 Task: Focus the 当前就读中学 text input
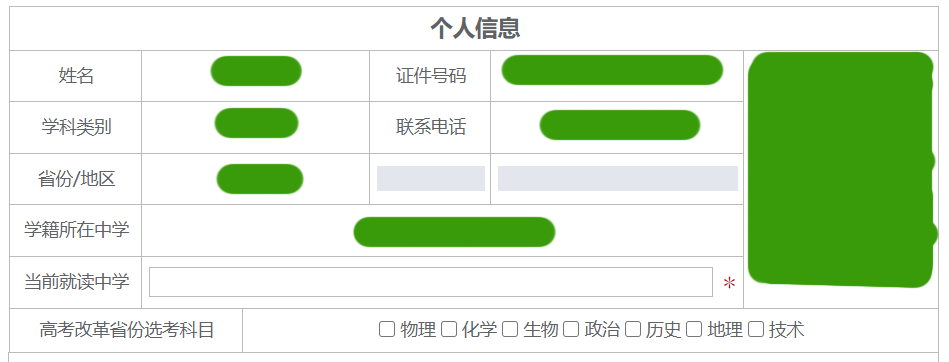(x=431, y=282)
